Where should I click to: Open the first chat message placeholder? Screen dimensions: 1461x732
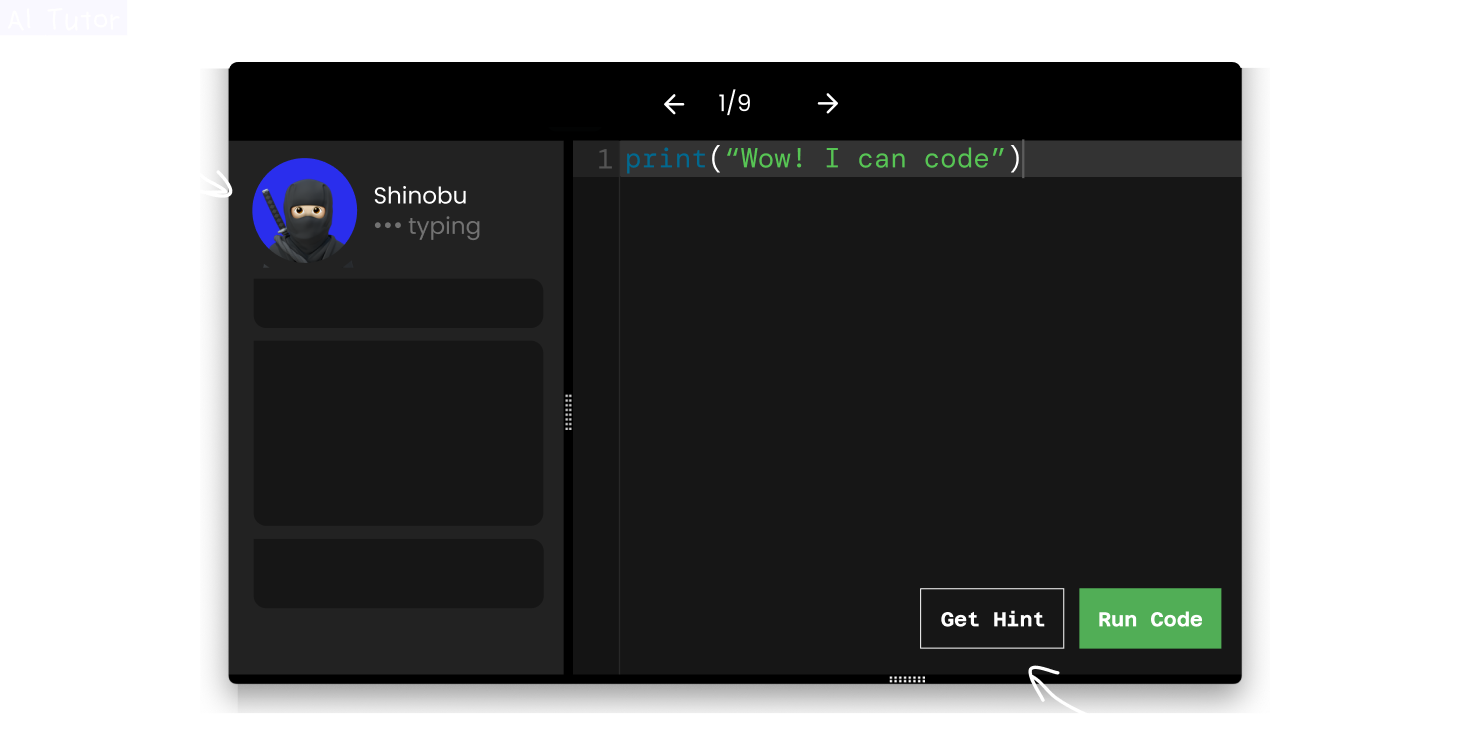click(398, 303)
